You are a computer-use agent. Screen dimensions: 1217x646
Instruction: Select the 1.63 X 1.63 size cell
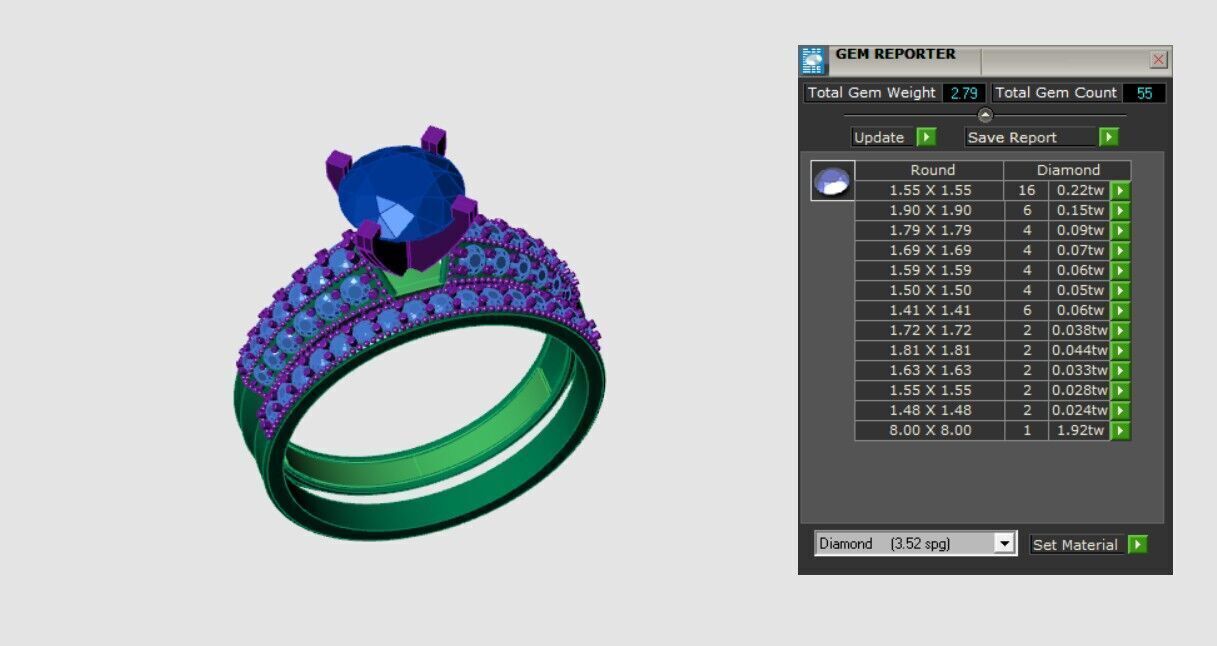(x=930, y=370)
